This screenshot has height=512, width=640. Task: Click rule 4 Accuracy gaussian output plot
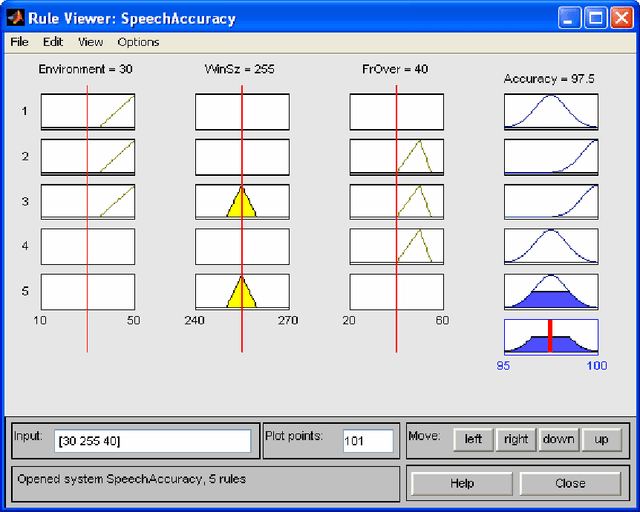[551, 247]
